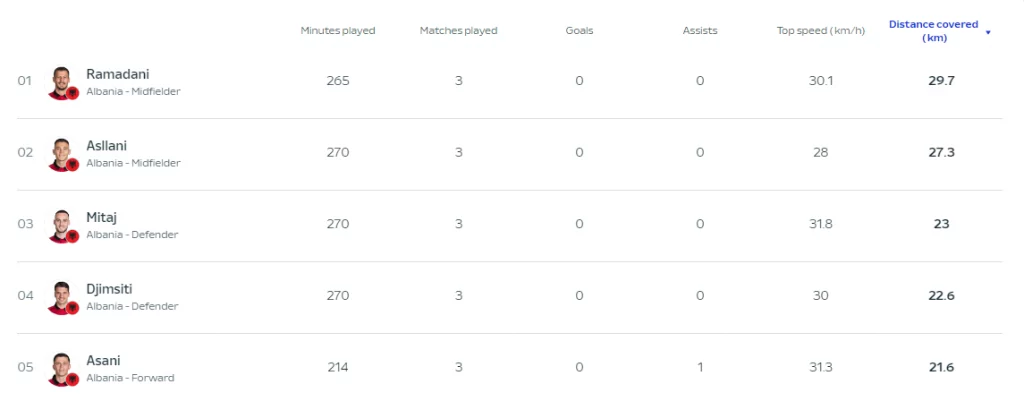Sort table by Assists column
Viewport: 1024px width, 401px height.
(700, 31)
